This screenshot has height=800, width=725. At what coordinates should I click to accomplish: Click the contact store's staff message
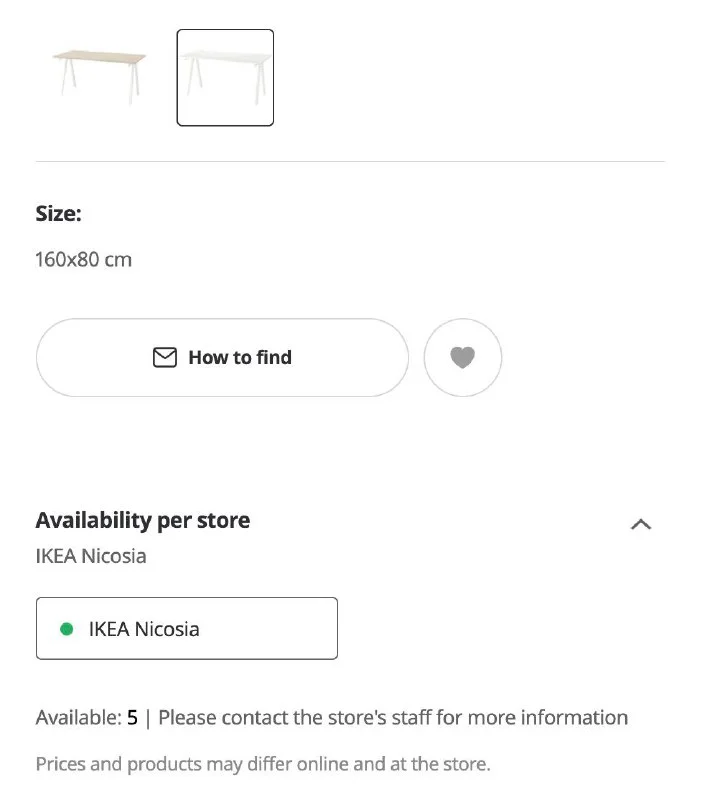pyautogui.click(x=393, y=717)
